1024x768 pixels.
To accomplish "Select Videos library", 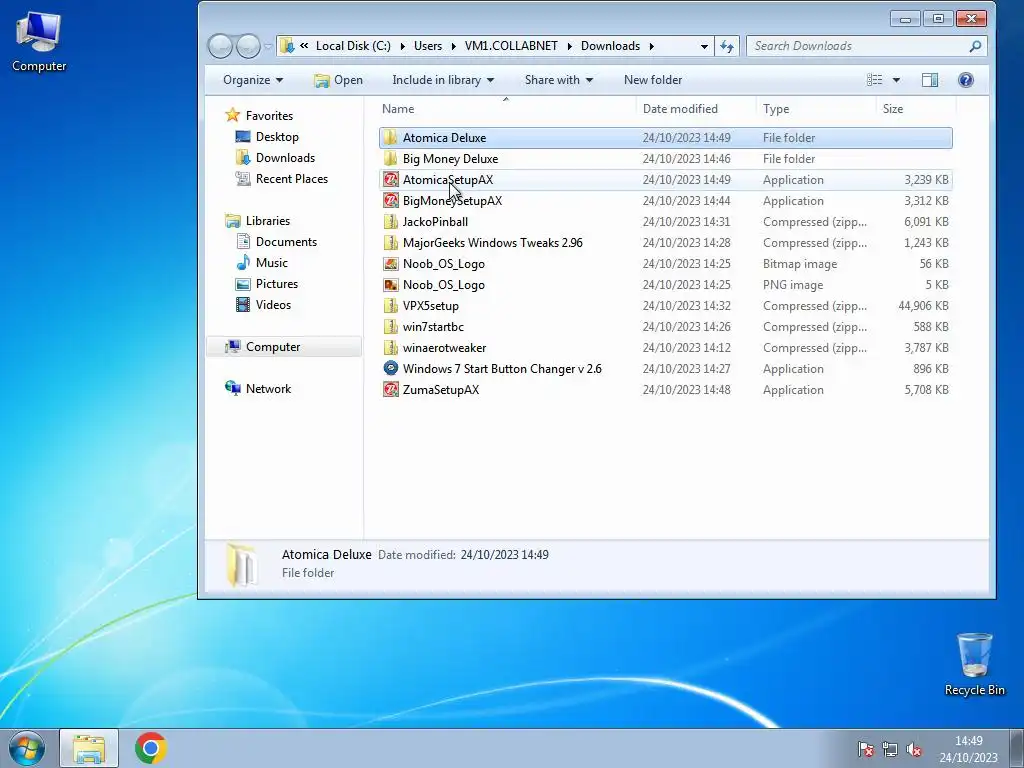I will 273,304.
